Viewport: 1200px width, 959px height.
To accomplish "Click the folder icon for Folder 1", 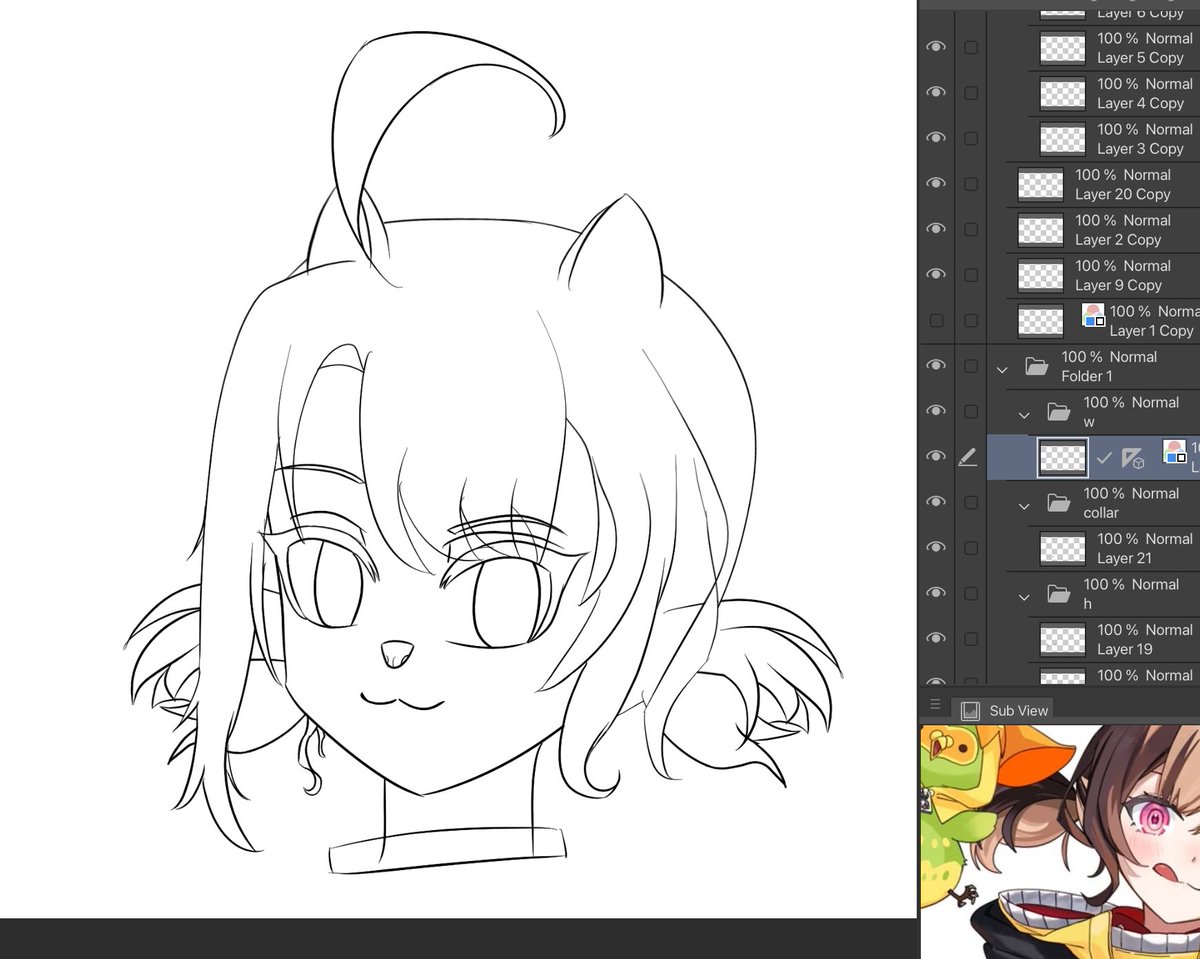I will tap(1037, 366).
